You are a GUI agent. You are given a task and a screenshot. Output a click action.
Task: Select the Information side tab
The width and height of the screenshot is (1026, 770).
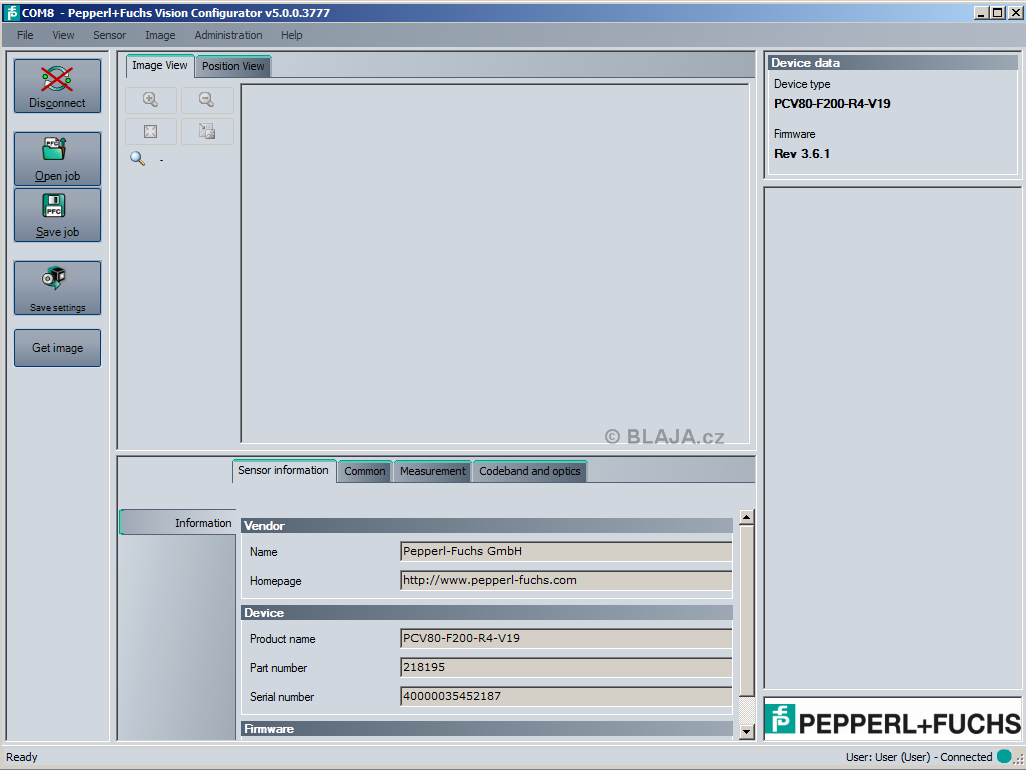(x=177, y=523)
